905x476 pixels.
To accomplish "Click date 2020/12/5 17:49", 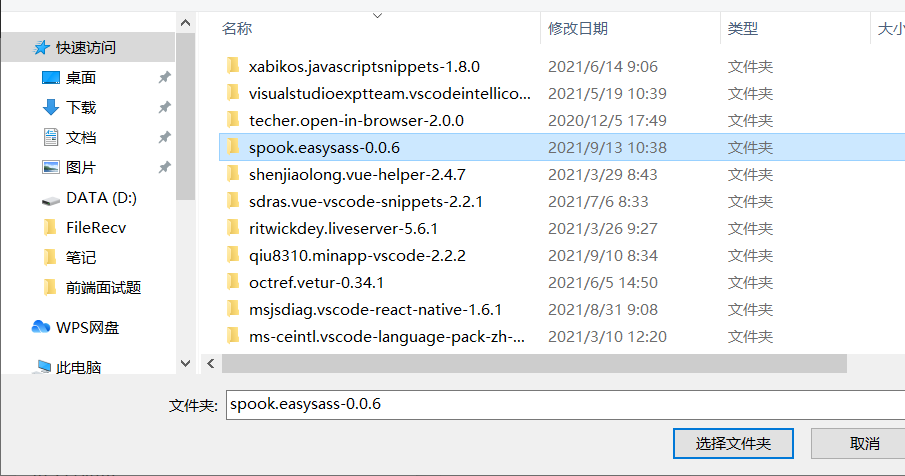I will pyautogui.click(x=607, y=121).
